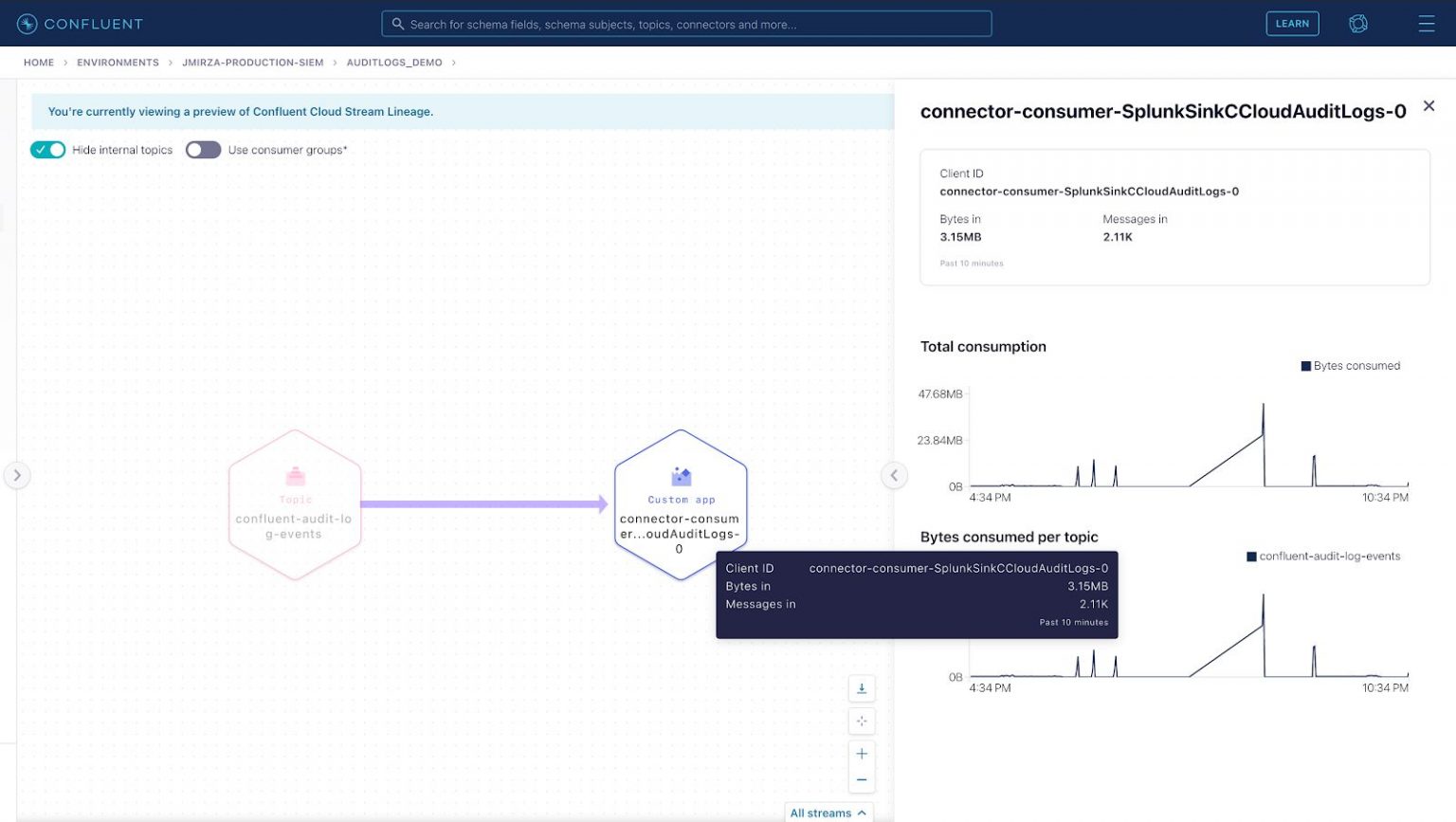Click the JMIRZA-PRODUCTION-SIEM breadcrumb link
Viewport: 1456px width, 822px height.
252,62
